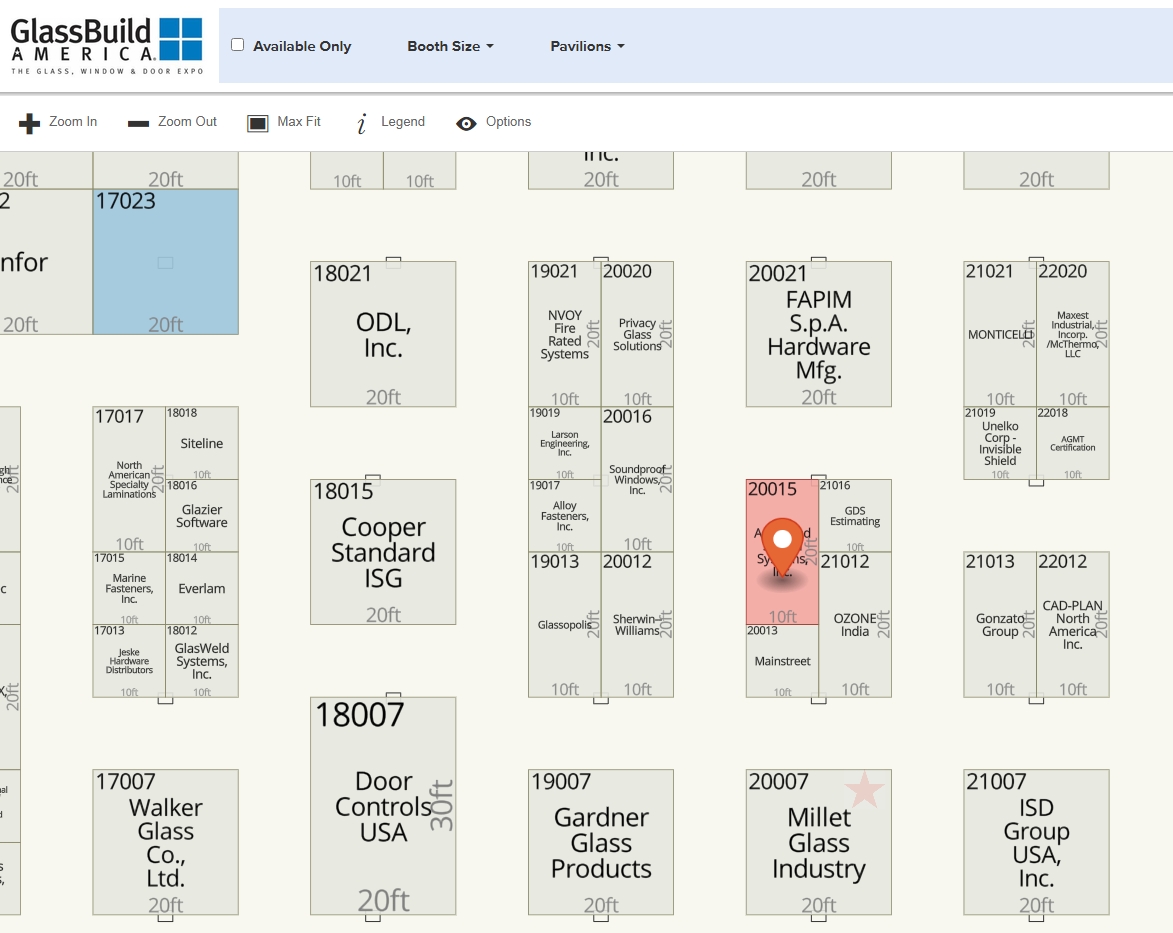
Task: Select booth 19007 Gardner Glass Products
Action: [x=601, y=842]
